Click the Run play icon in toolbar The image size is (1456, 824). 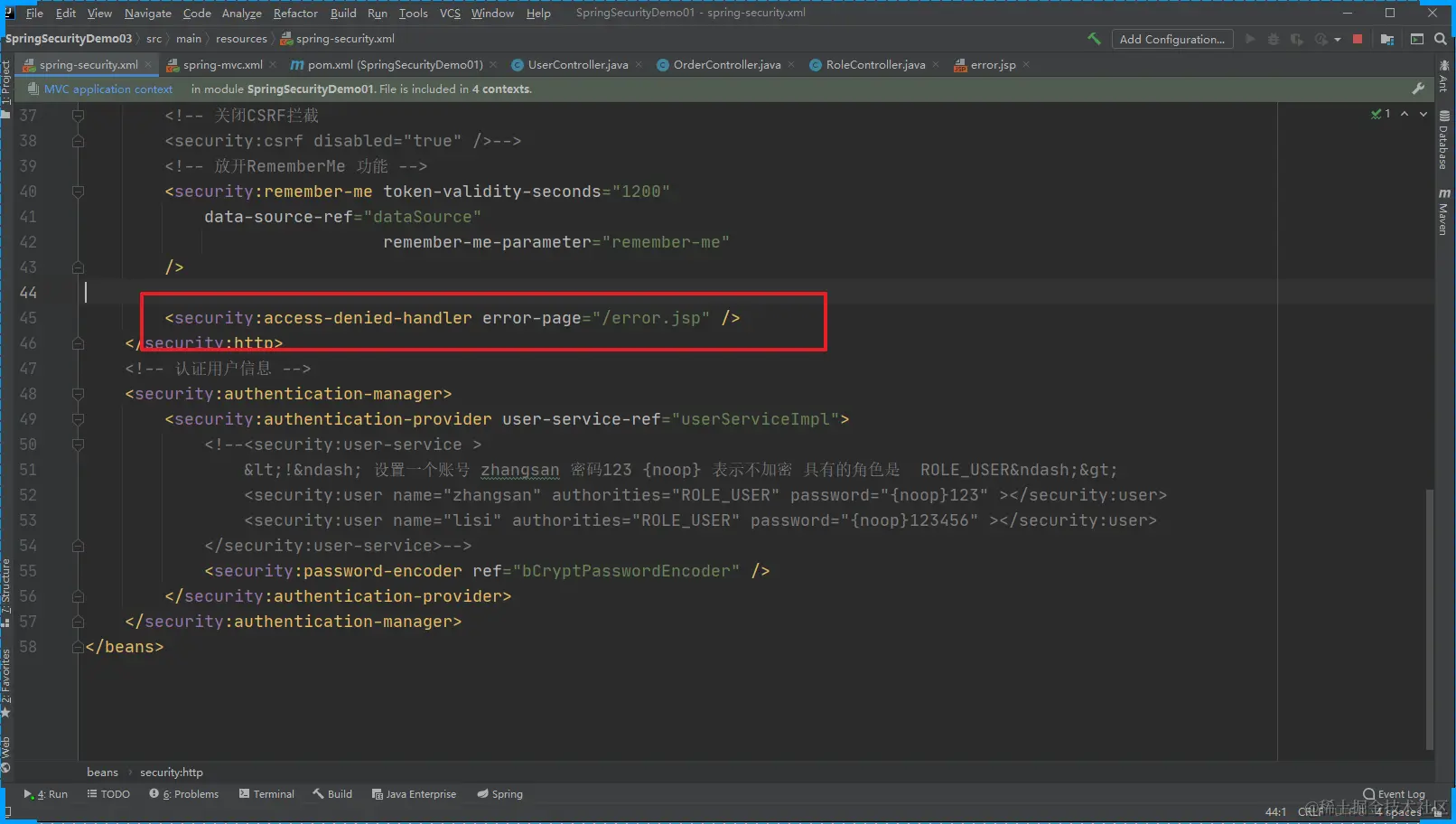pyautogui.click(x=1250, y=39)
